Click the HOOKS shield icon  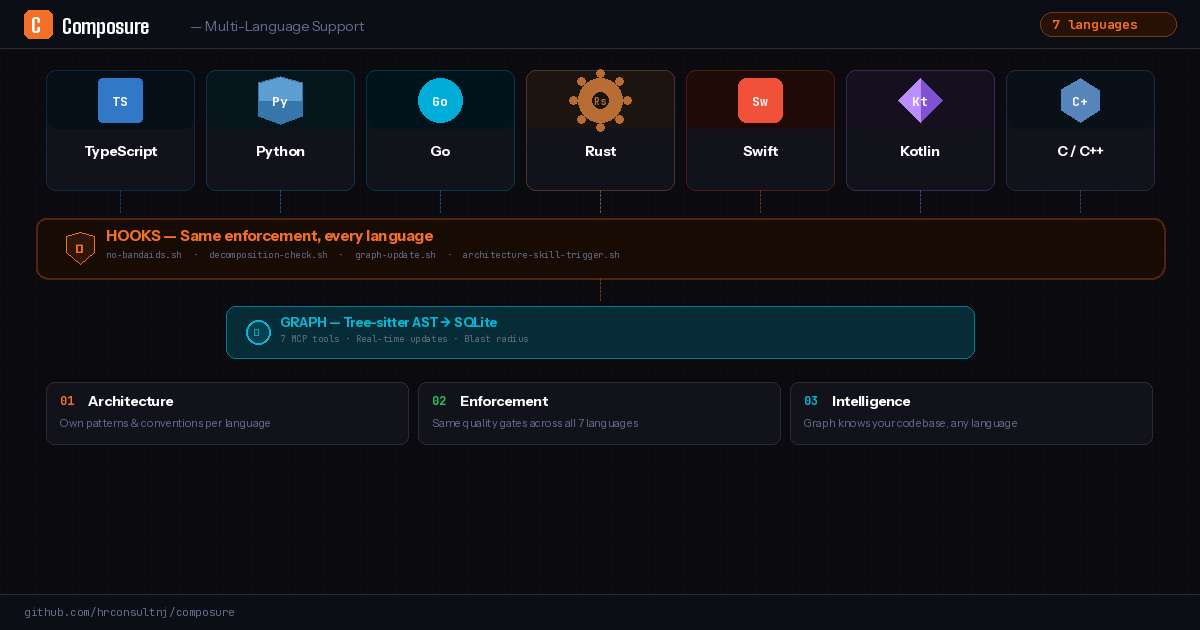click(80, 247)
